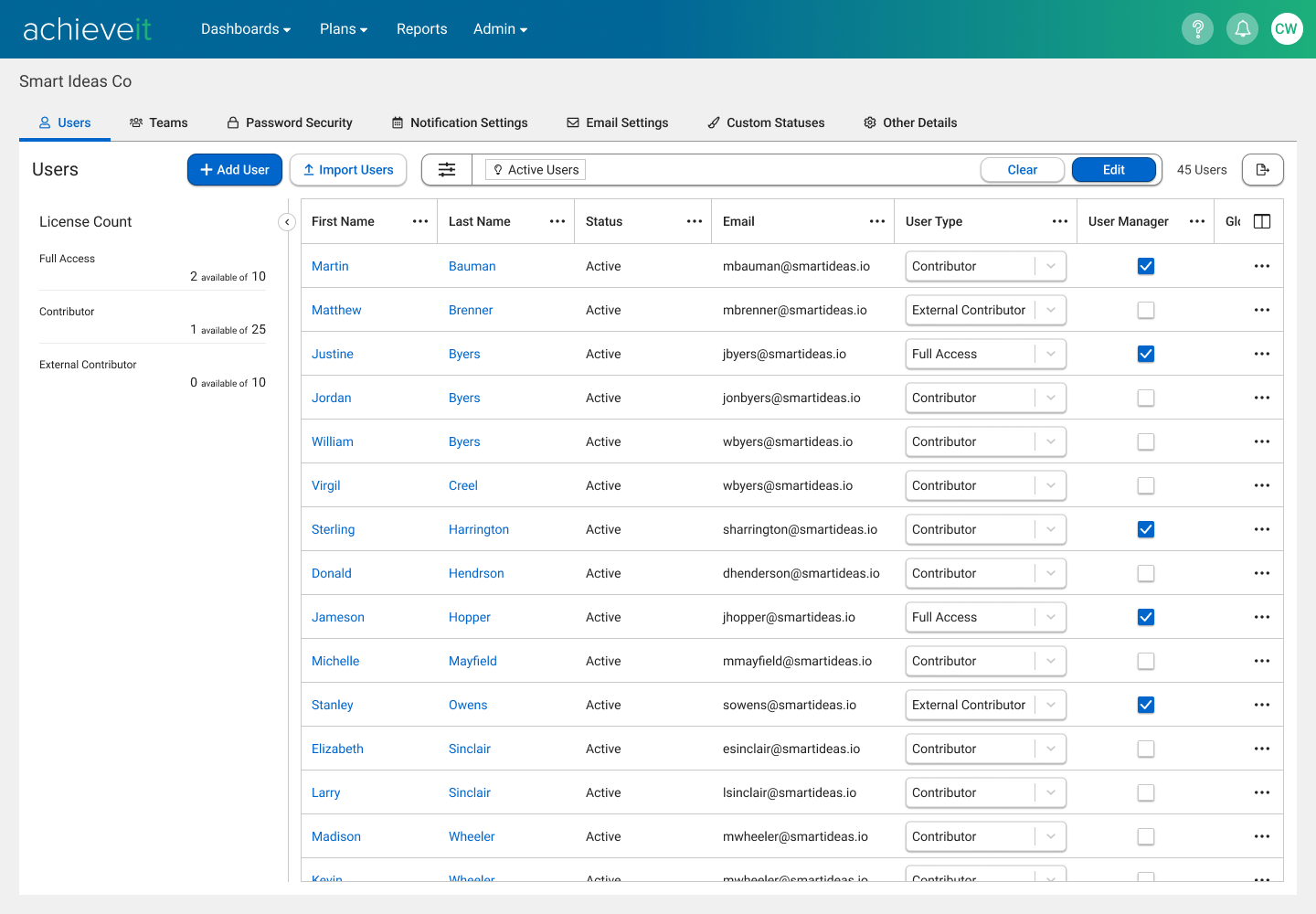Uncheck User Manager for Martin Bauman
Screen dimensions: 1316x914
pyautogui.click(x=1146, y=266)
